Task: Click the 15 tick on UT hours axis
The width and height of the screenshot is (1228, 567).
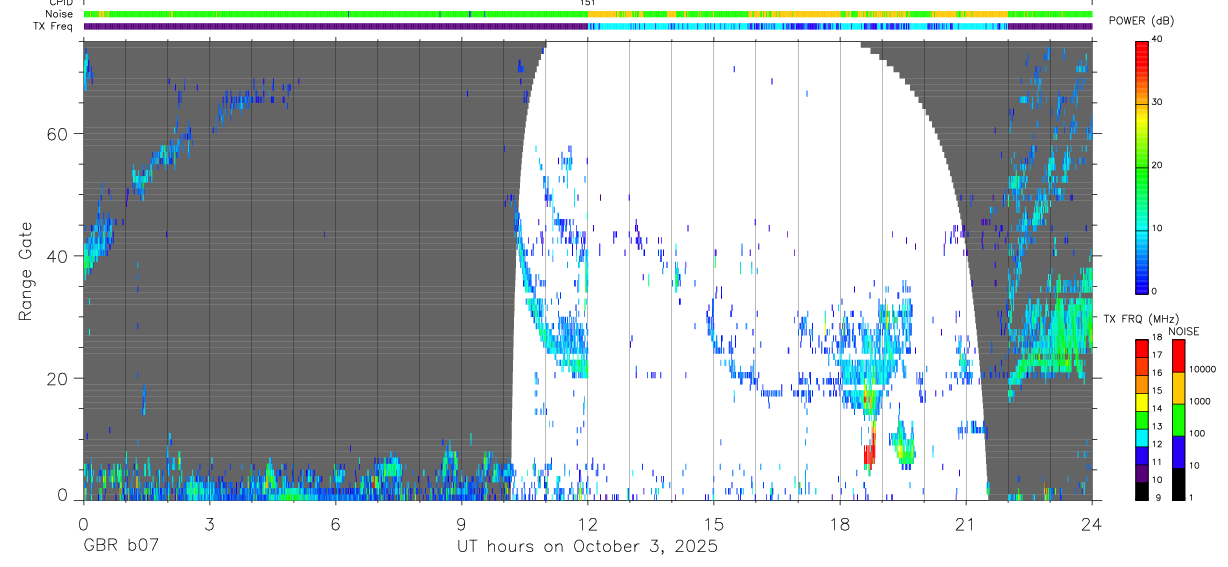Action: [x=713, y=523]
